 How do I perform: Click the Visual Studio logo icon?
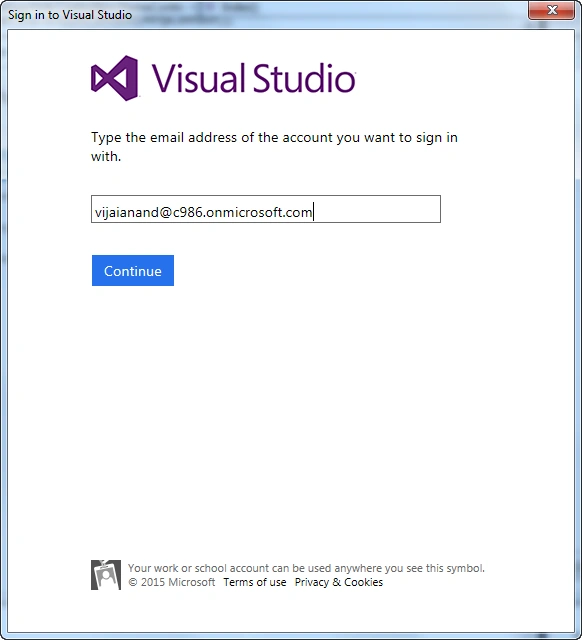pos(115,78)
